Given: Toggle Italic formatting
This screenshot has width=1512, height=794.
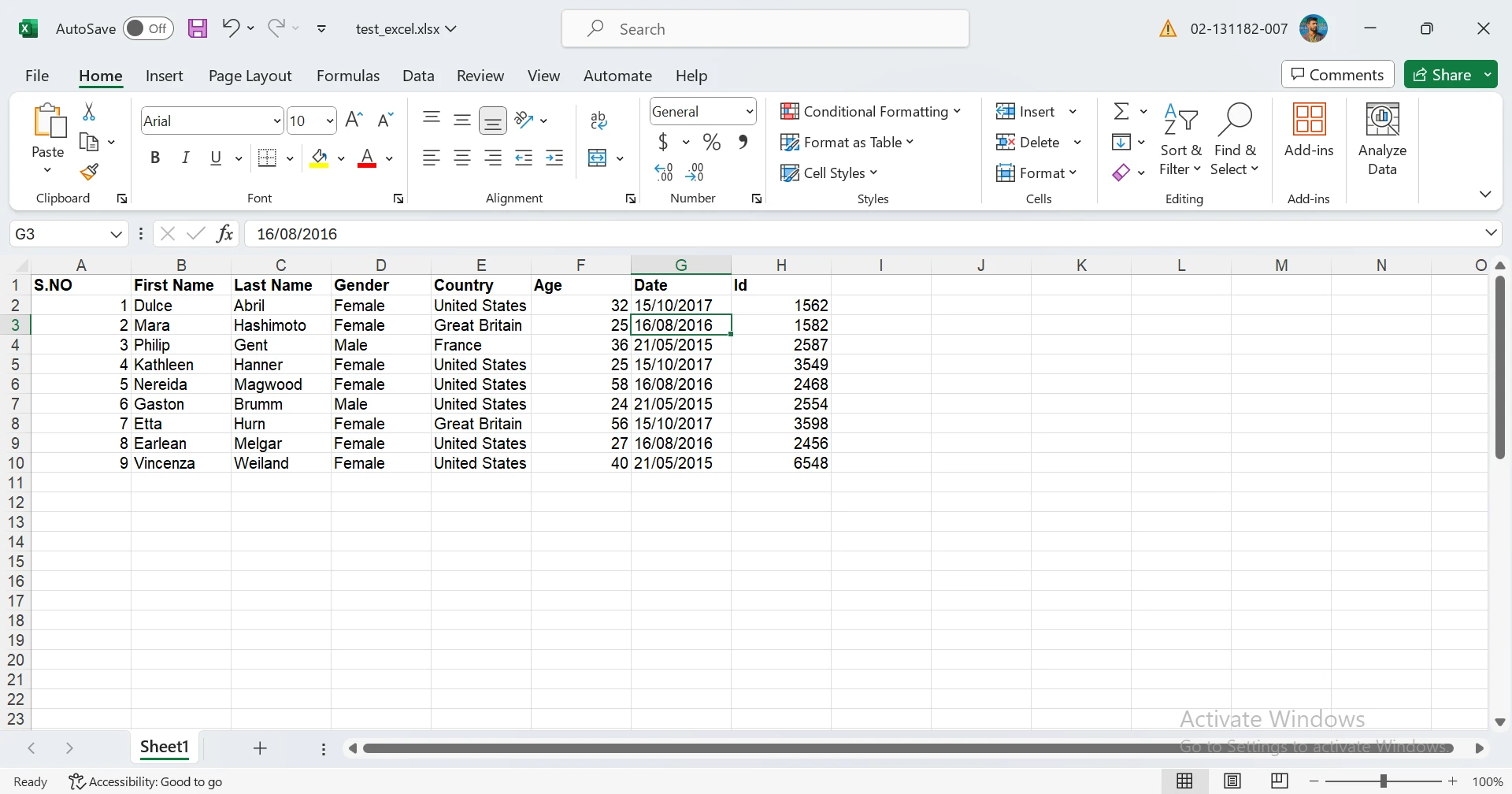Looking at the screenshot, I should 186,158.
